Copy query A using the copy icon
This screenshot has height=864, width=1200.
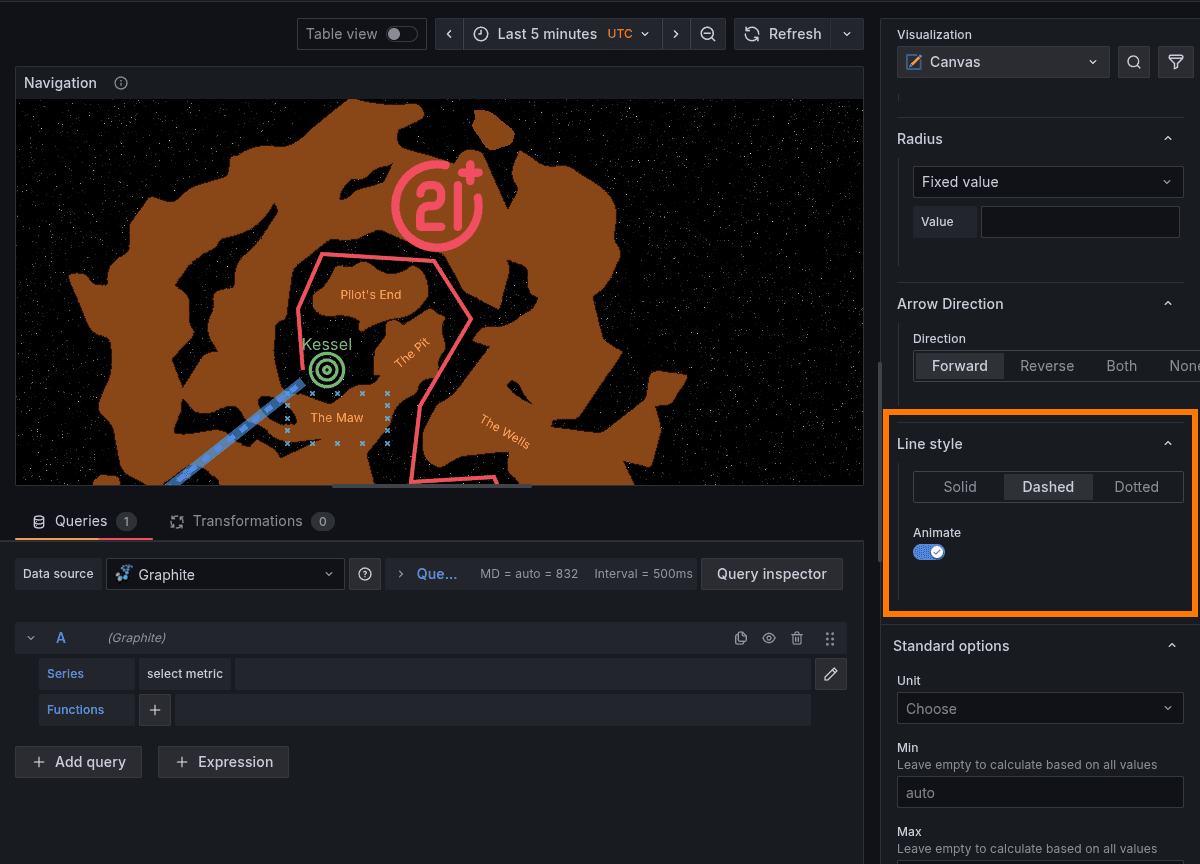click(740, 637)
